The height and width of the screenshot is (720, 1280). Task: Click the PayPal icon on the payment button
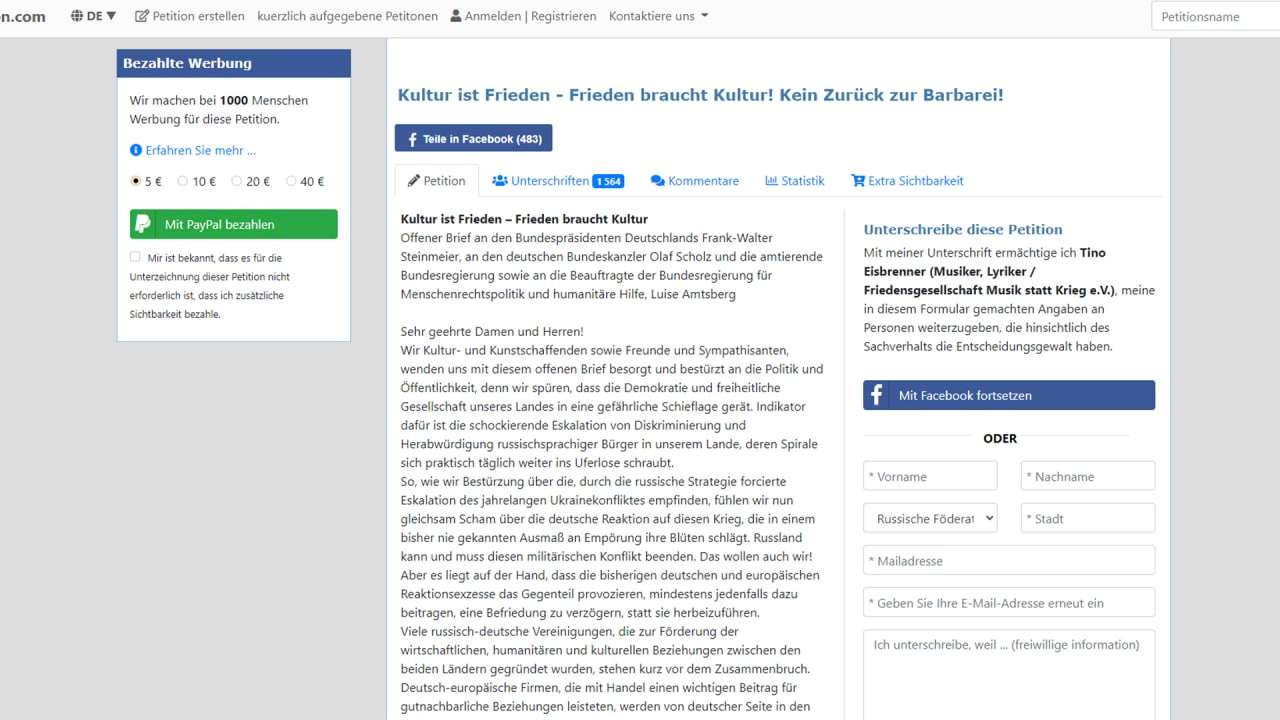pyautogui.click(x=145, y=224)
